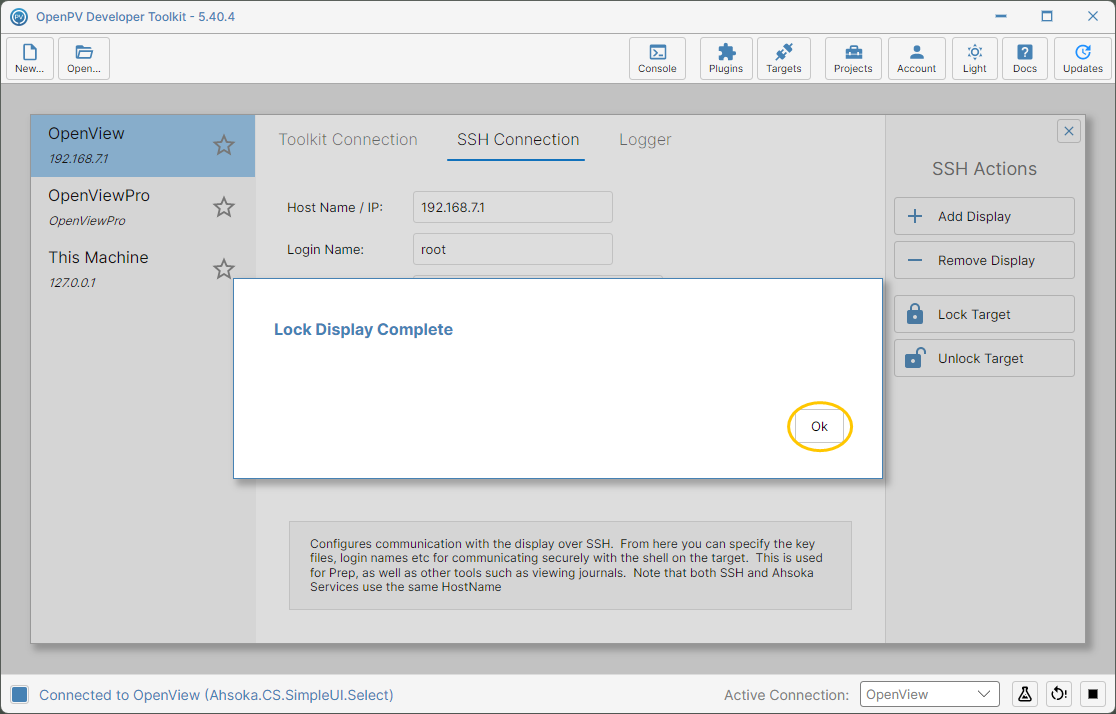Screen dimensions: 1116x714
Task: Click Lock Target button
Action: [984, 315]
